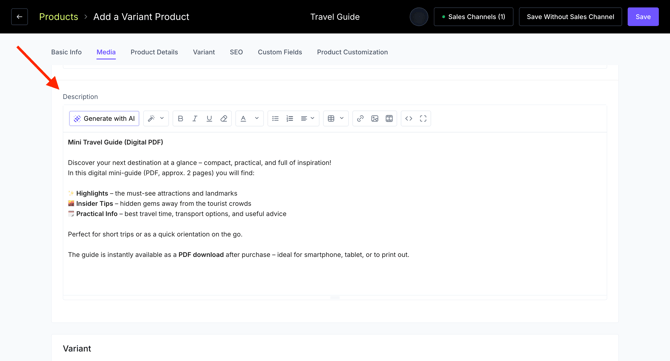Click the 'Practical Info' line

(x=177, y=214)
